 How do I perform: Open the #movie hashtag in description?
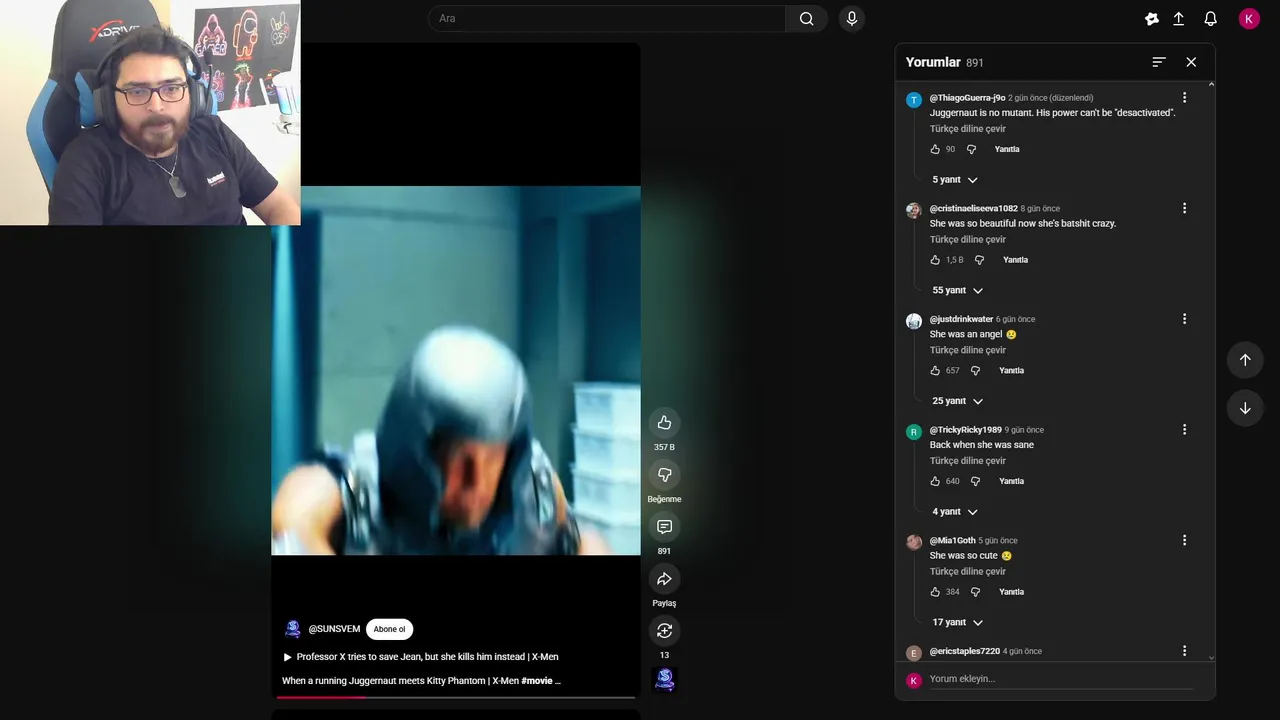click(537, 681)
